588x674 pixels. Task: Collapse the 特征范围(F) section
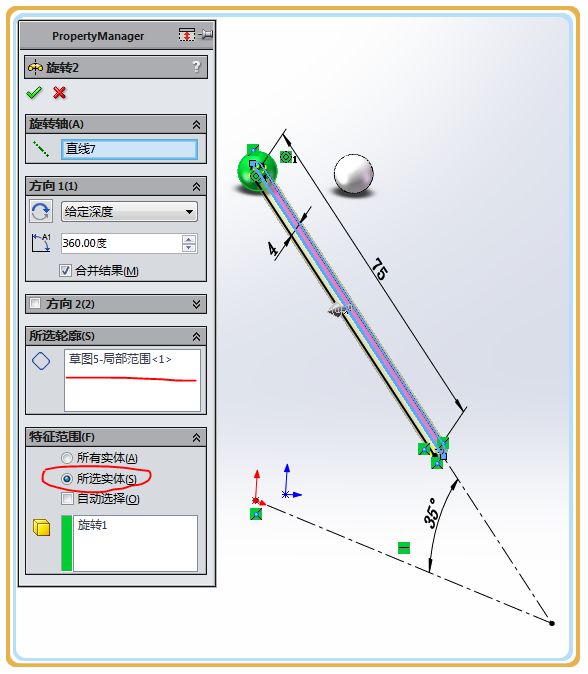[196, 438]
